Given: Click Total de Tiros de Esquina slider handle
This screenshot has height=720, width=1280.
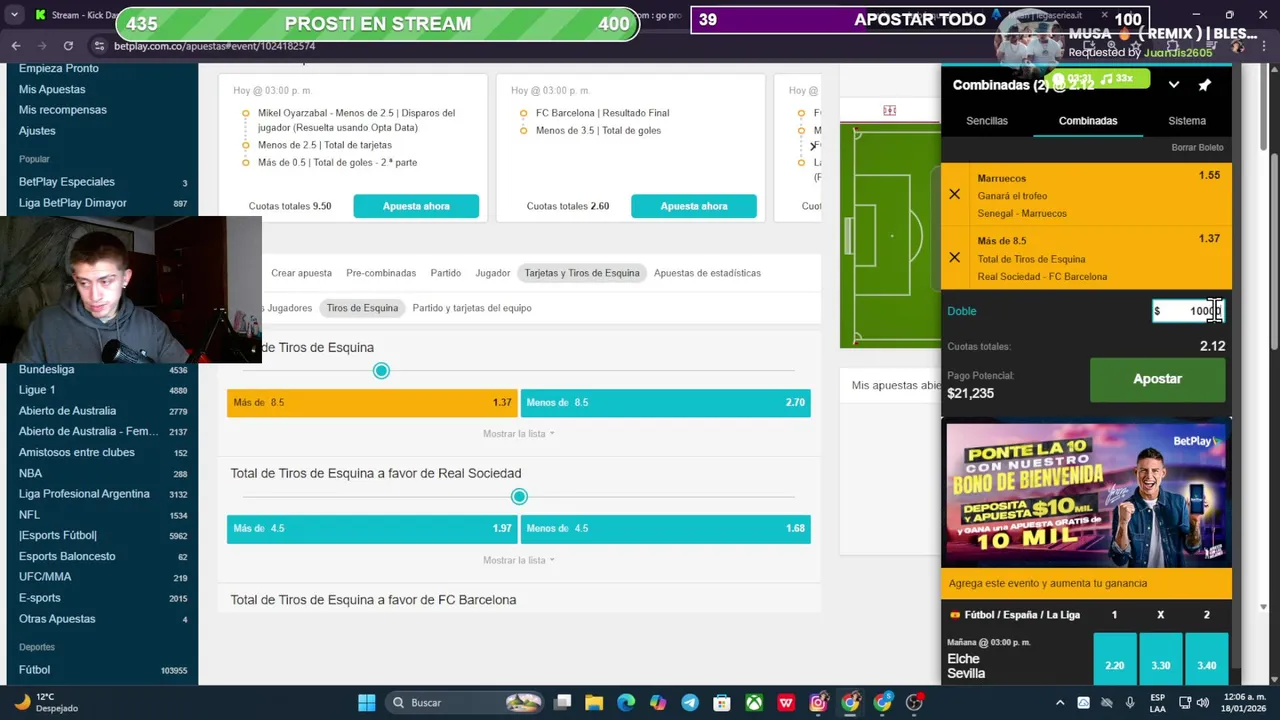Looking at the screenshot, I should 381,371.
